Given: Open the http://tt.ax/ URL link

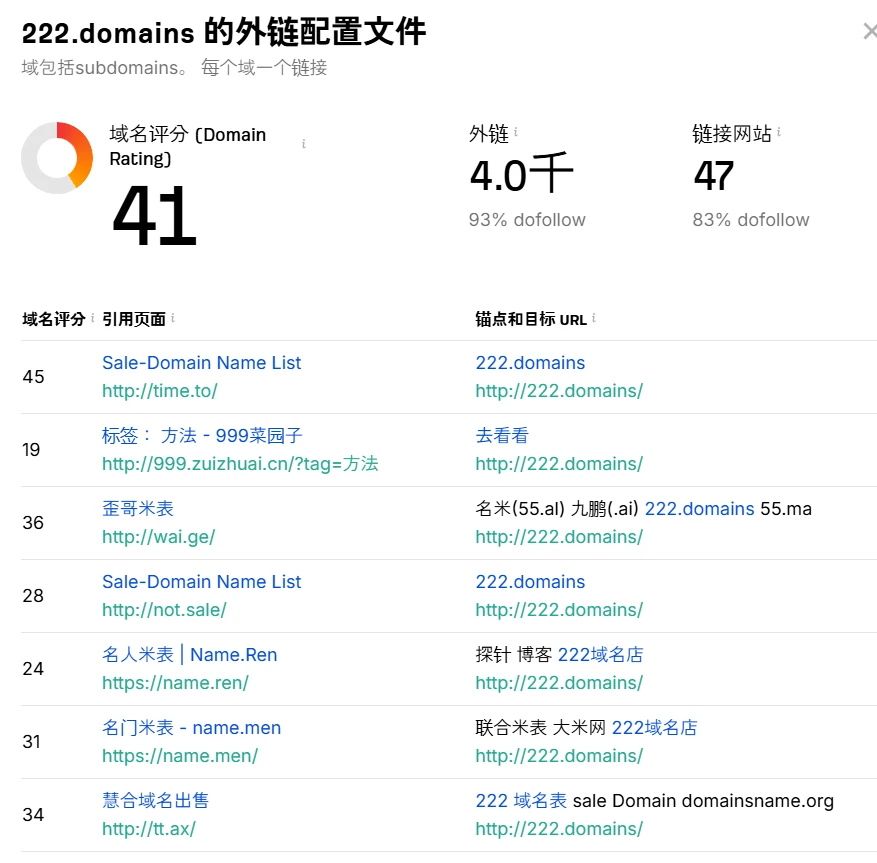Looking at the screenshot, I should 148,829.
